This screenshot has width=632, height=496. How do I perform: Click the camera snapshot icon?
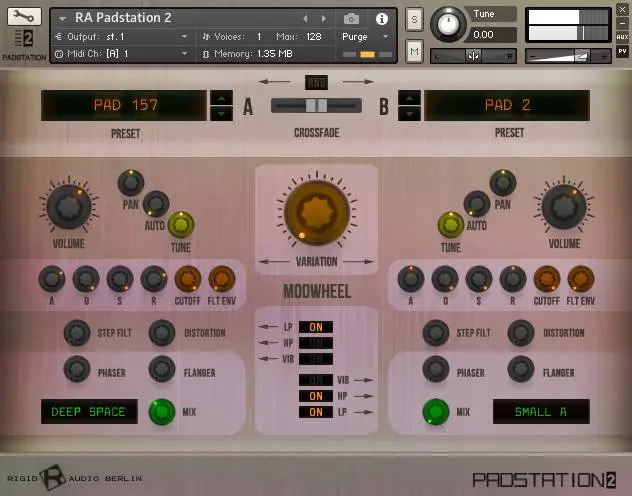(351, 19)
